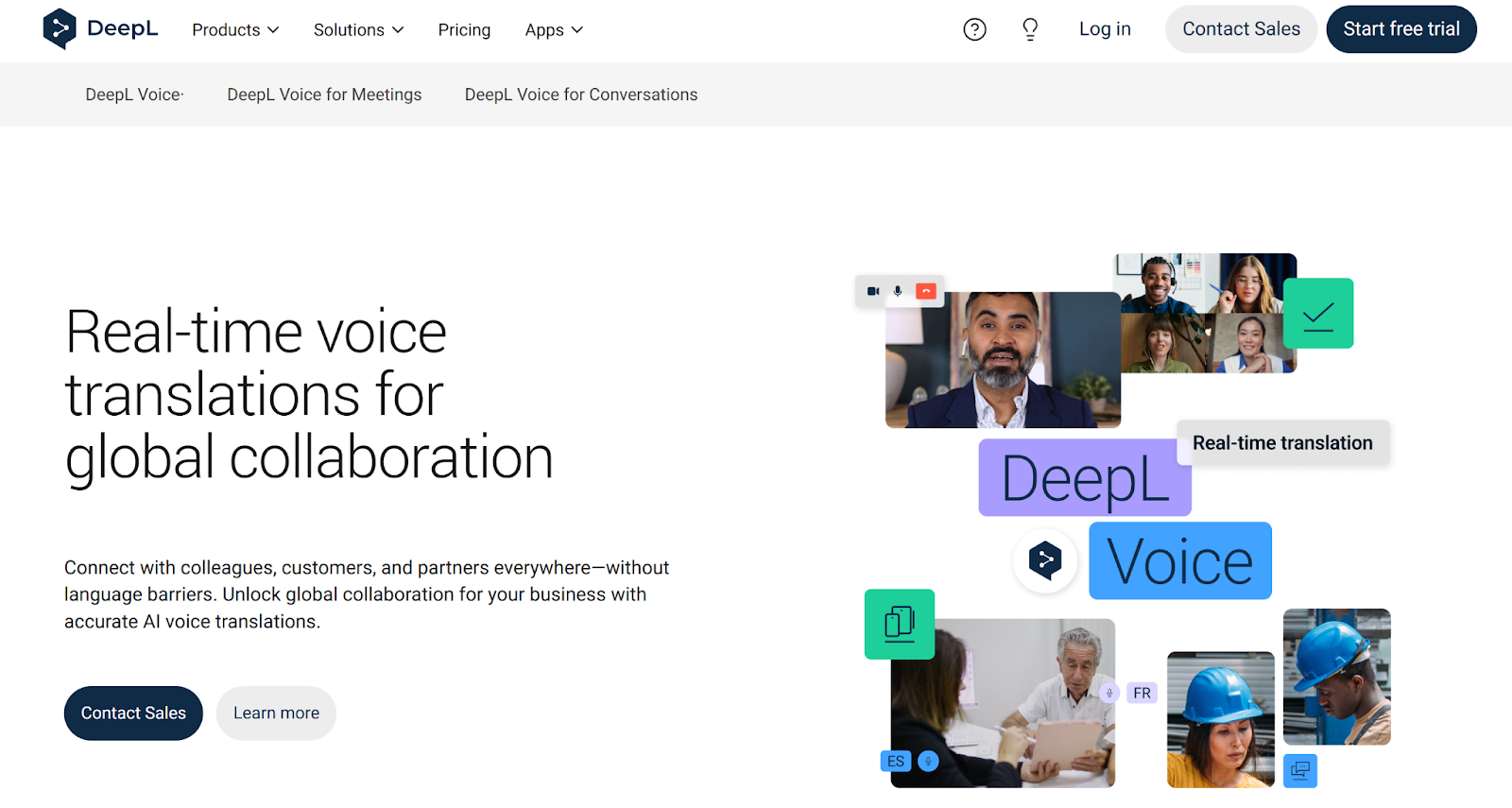Screen dimensions: 1512x808
Task: Click the green mobile devices icon tile
Action: click(x=900, y=624)
